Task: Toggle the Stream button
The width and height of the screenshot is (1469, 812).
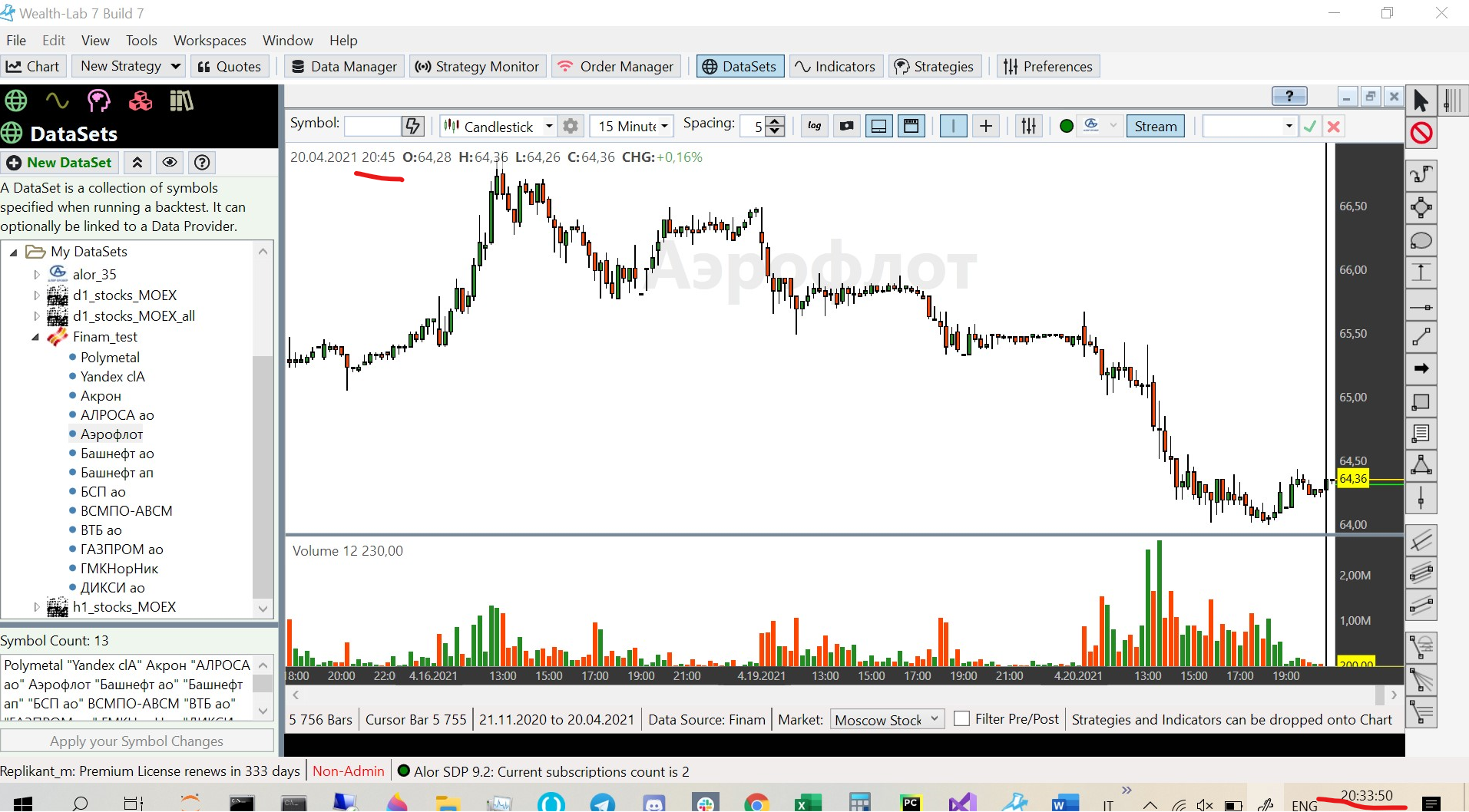Action: (x=1154, y=125)
